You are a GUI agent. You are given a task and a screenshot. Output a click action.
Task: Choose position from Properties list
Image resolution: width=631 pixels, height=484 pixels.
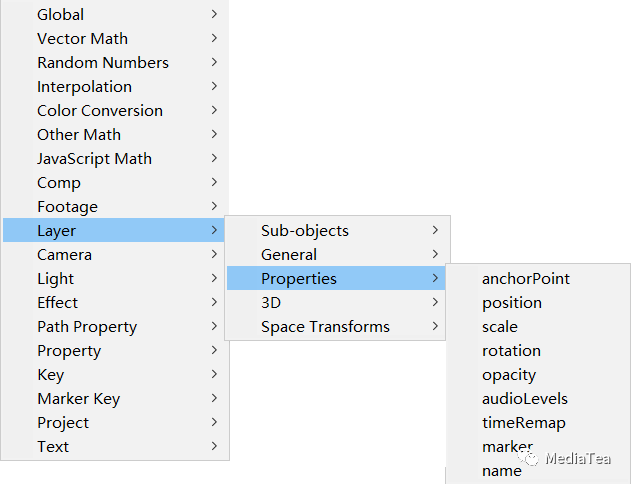pyautogui.click(x=511, y=303)
